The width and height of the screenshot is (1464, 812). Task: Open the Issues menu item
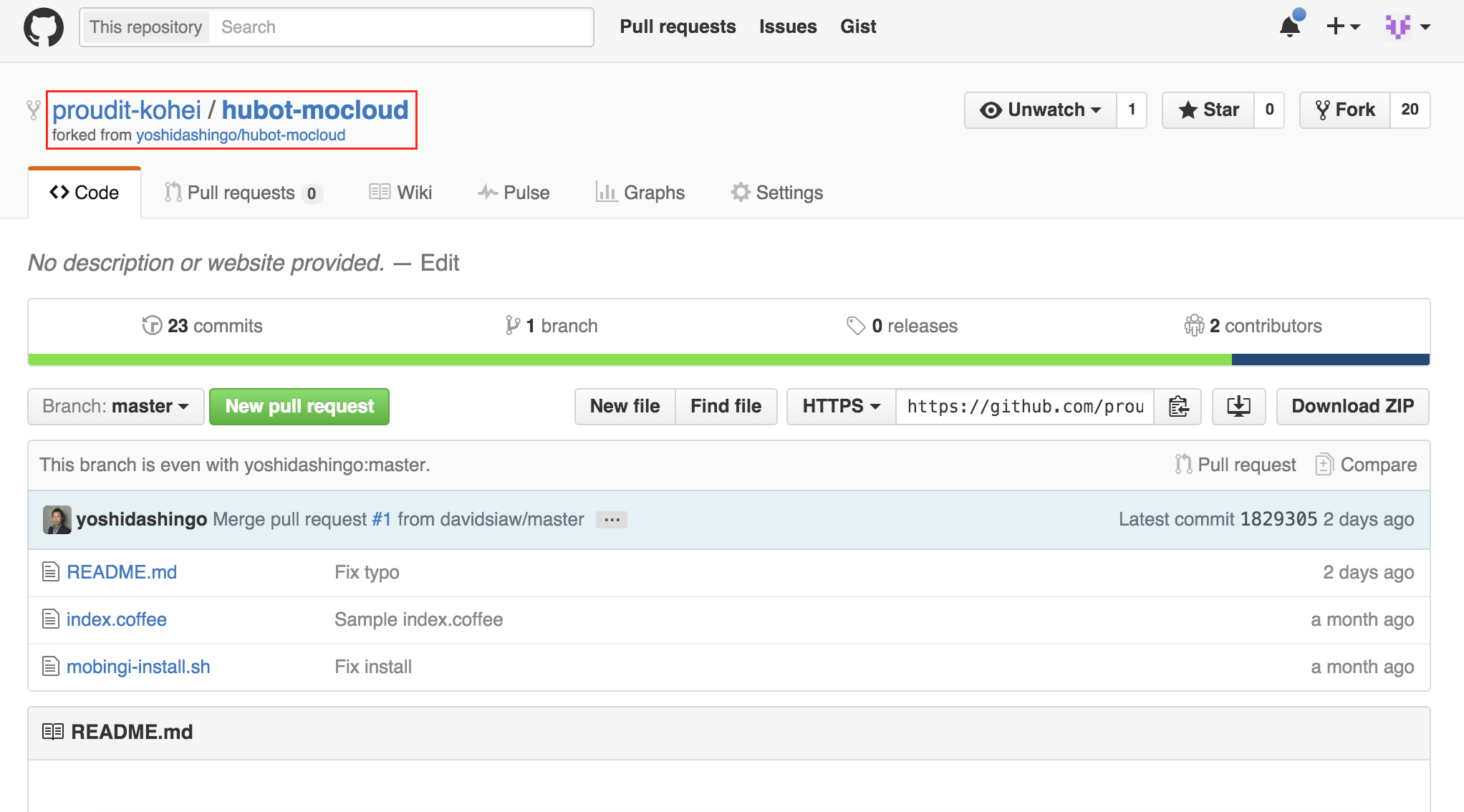tap(787, 26)
